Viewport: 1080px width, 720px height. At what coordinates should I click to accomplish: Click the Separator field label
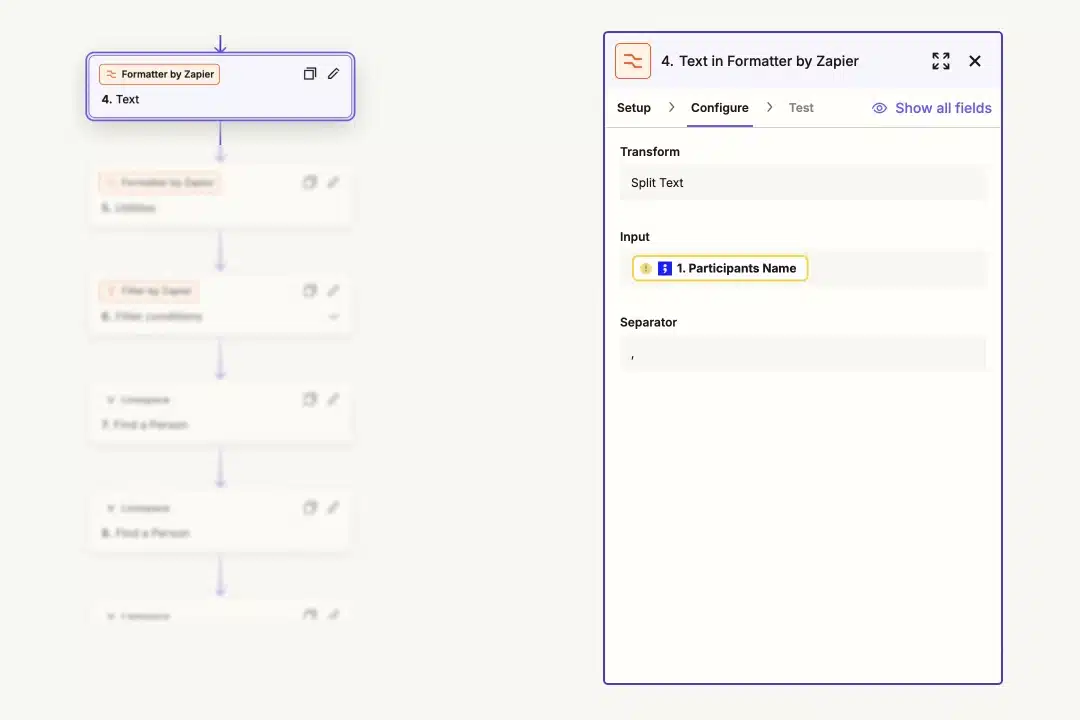point(648,322)
